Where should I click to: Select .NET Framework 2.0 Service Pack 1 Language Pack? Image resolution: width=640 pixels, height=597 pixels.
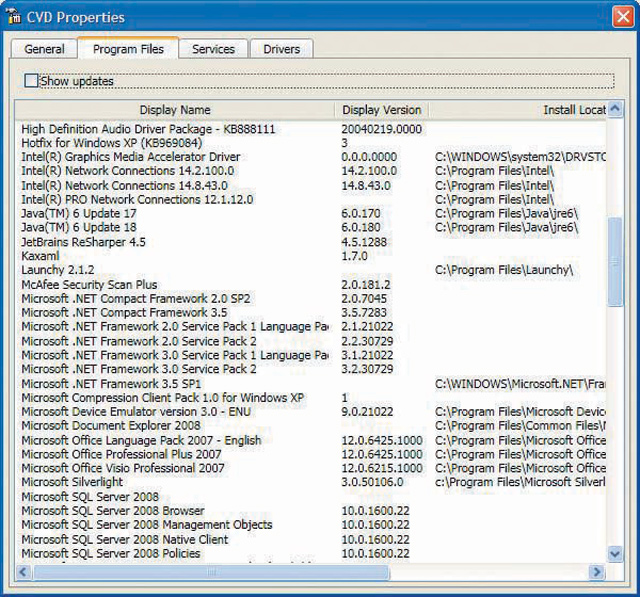pos(175,326)
